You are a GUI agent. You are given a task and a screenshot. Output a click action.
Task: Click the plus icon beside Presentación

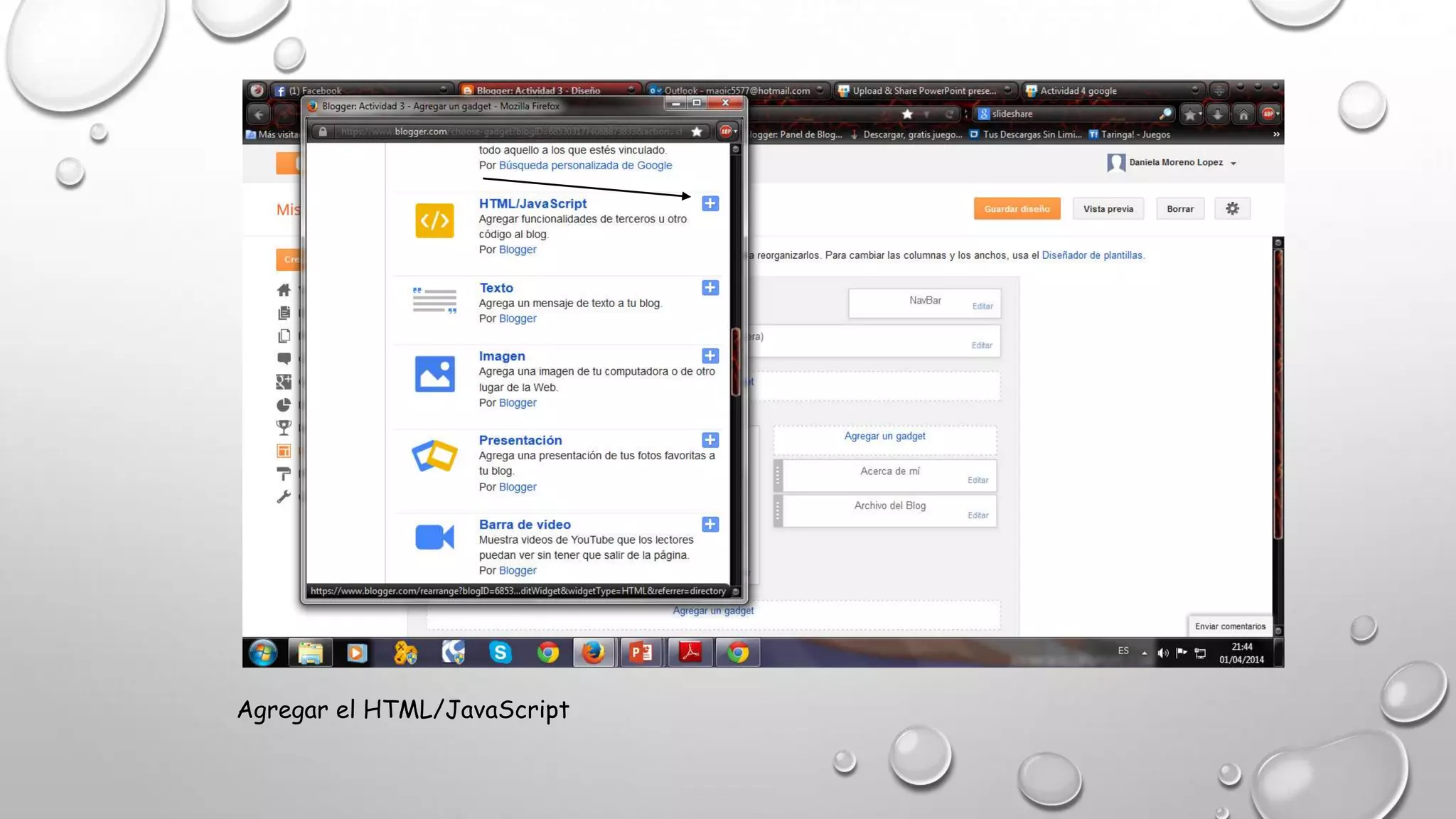point(710,440)
